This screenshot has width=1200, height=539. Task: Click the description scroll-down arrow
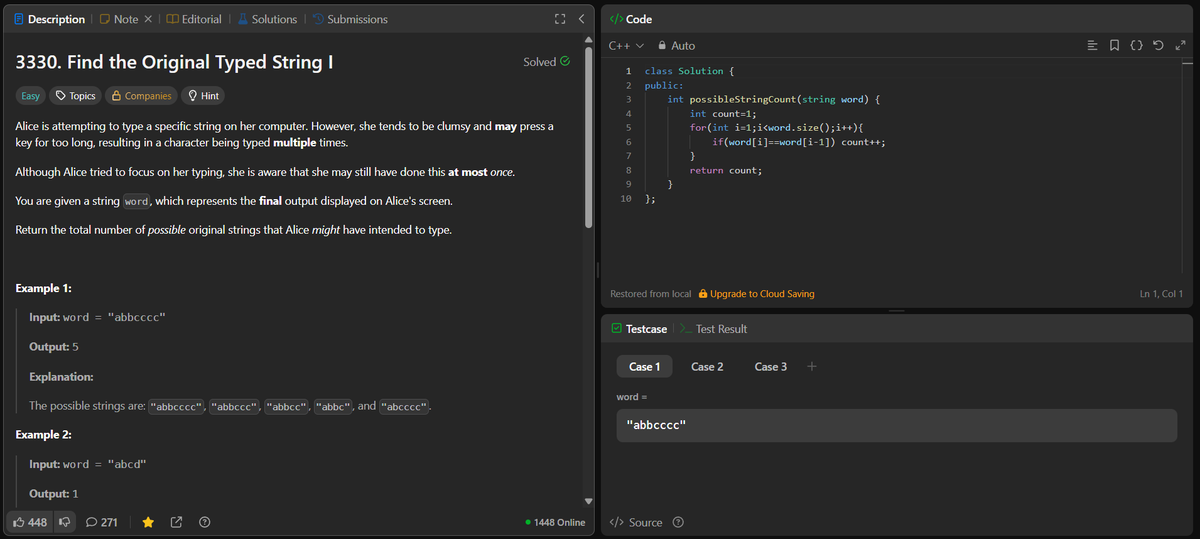pos(588,501)
